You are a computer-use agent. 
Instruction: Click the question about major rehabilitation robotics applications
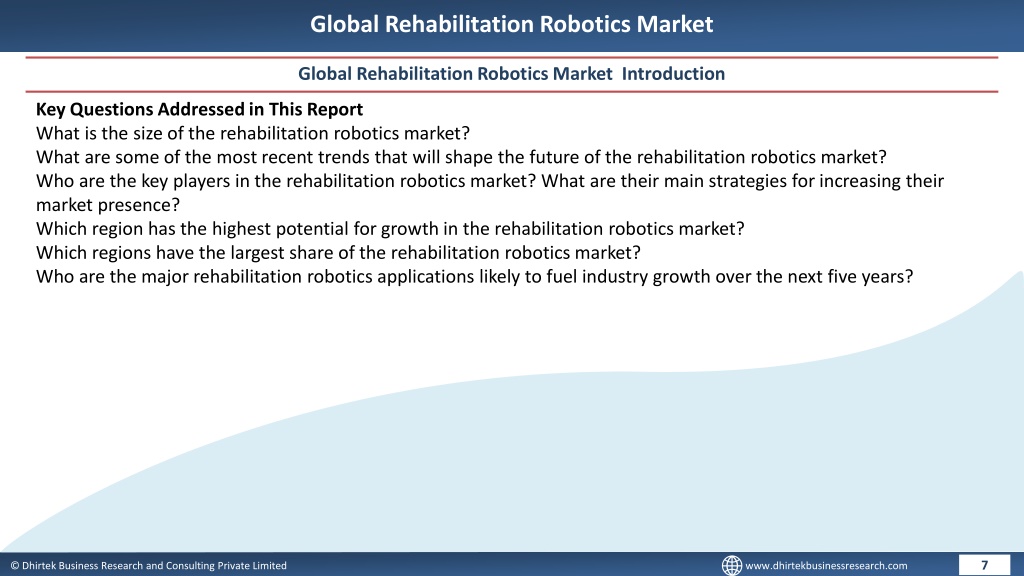click(x=474, y=276)
